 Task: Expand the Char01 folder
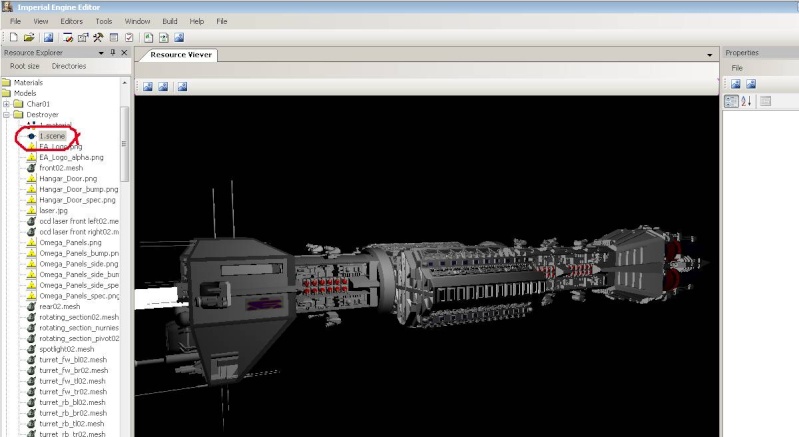(7, 104)
